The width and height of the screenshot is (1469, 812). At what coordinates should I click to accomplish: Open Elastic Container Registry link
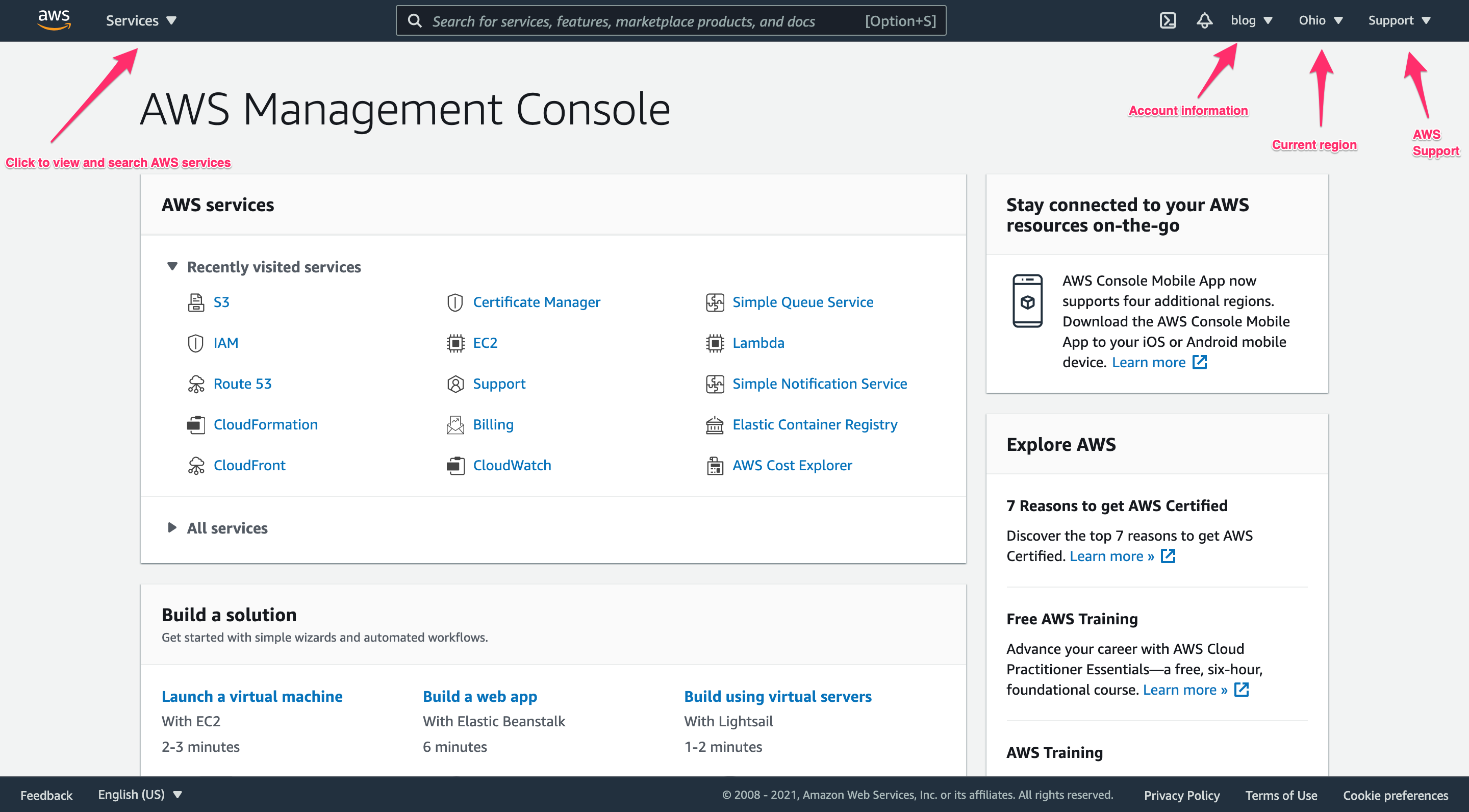point(815,425)
